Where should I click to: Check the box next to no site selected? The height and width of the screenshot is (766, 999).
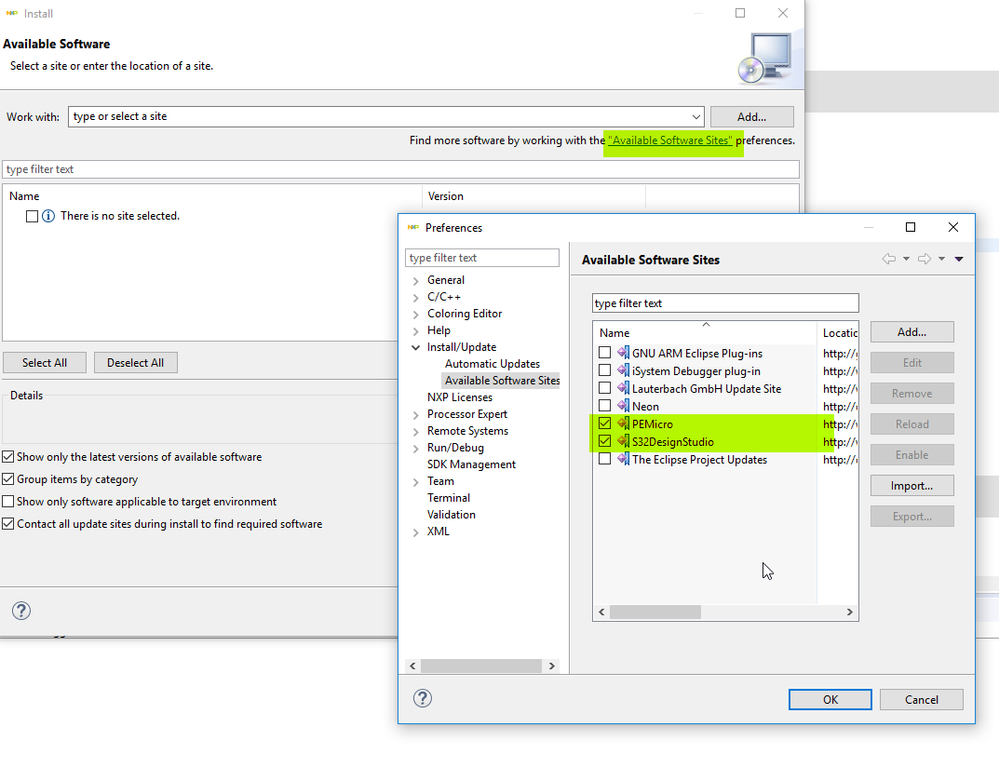(x=32, y=216)
